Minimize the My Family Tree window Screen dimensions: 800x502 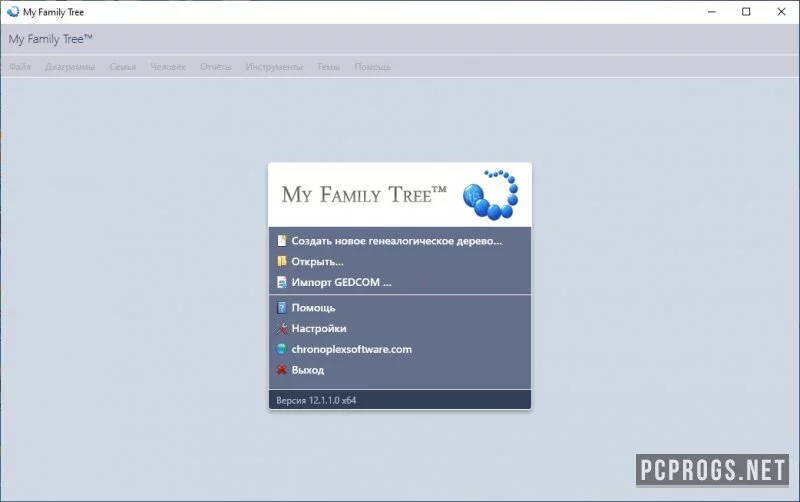pyautogui.click(x=712, y=12)
